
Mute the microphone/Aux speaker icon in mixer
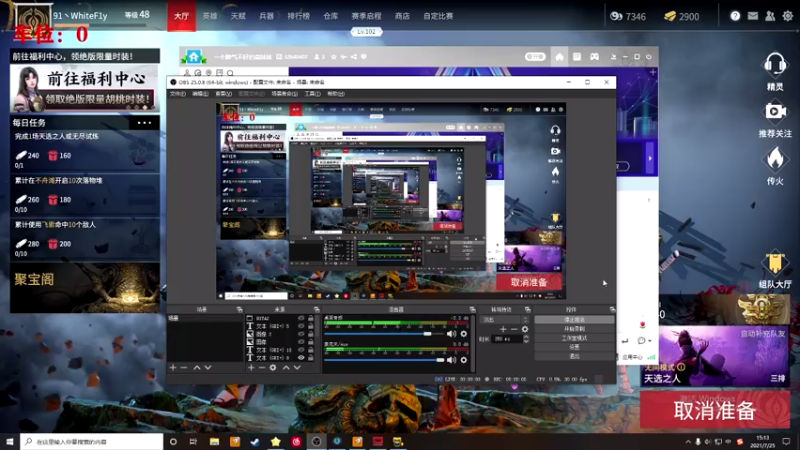452,360
